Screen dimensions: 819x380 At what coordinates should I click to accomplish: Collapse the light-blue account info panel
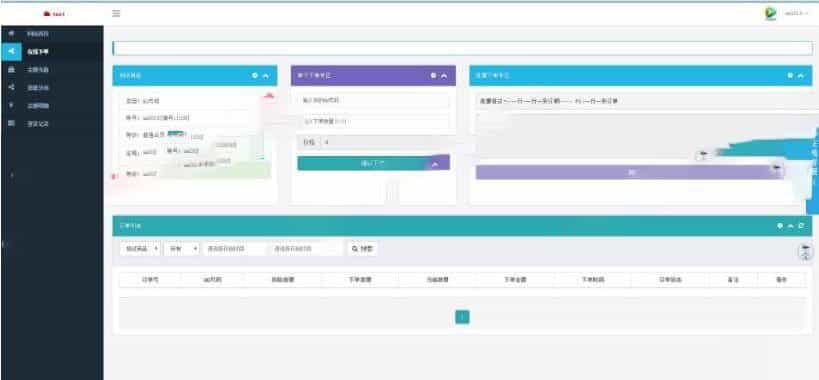(x=266, y=76)
